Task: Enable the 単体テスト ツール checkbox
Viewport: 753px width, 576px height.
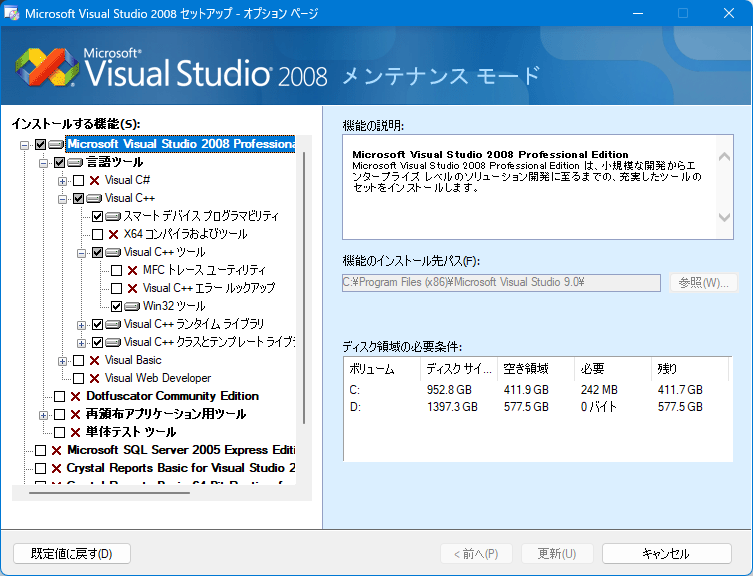Action: point(60,433)
